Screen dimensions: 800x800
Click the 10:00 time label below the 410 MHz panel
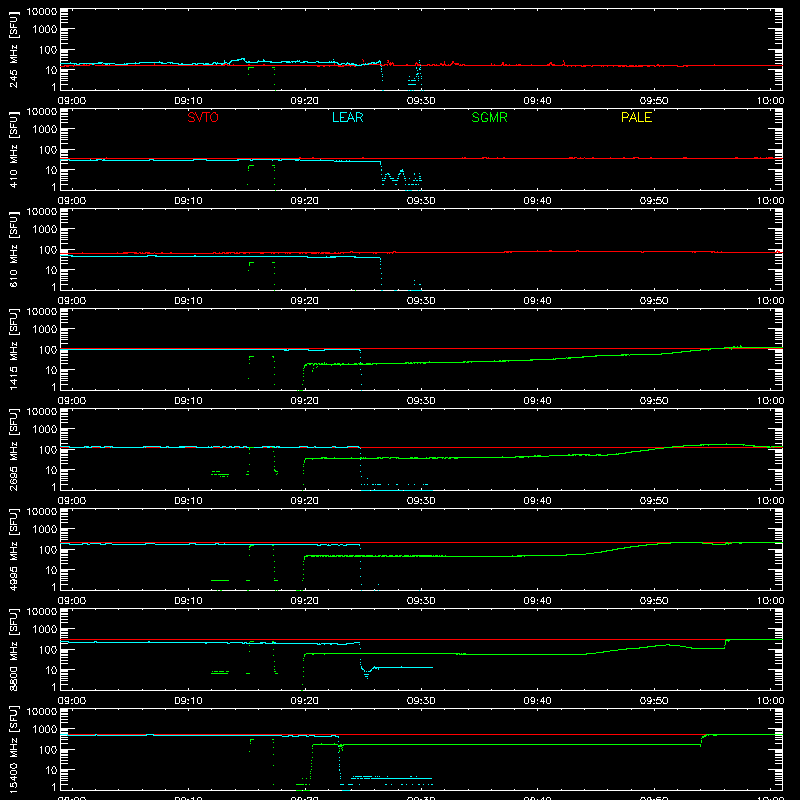(x=770, y=201)
